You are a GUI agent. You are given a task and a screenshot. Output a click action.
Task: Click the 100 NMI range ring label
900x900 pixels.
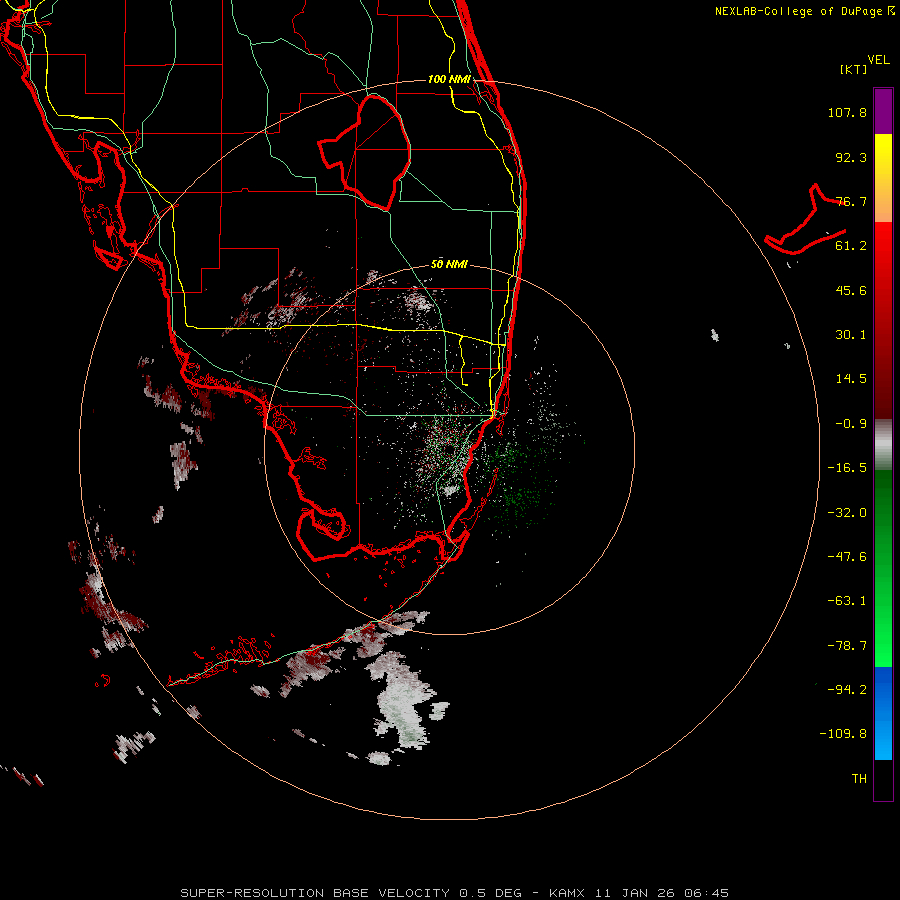[449, 79]
